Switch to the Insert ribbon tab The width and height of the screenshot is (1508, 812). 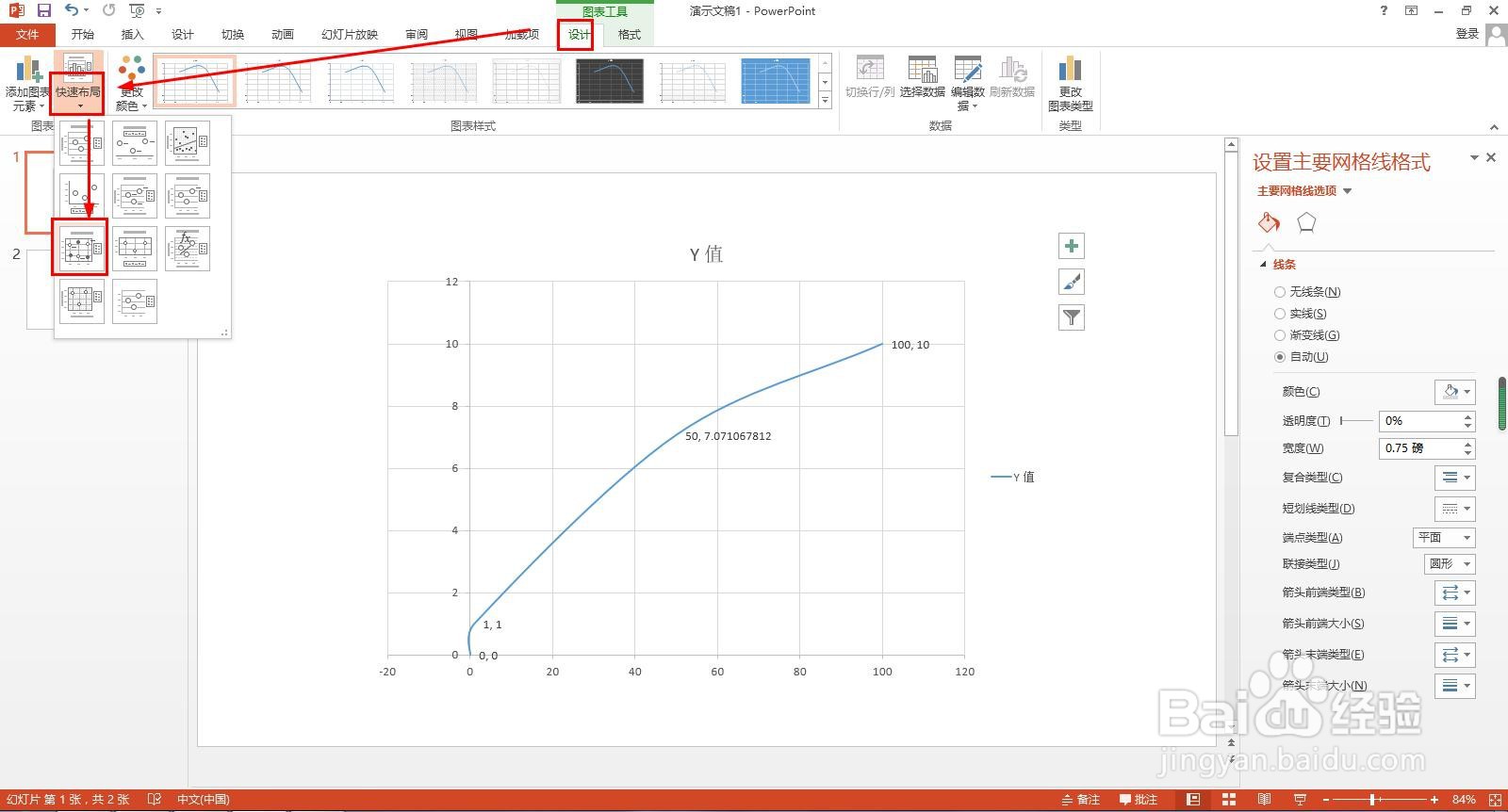pos(133,35)
